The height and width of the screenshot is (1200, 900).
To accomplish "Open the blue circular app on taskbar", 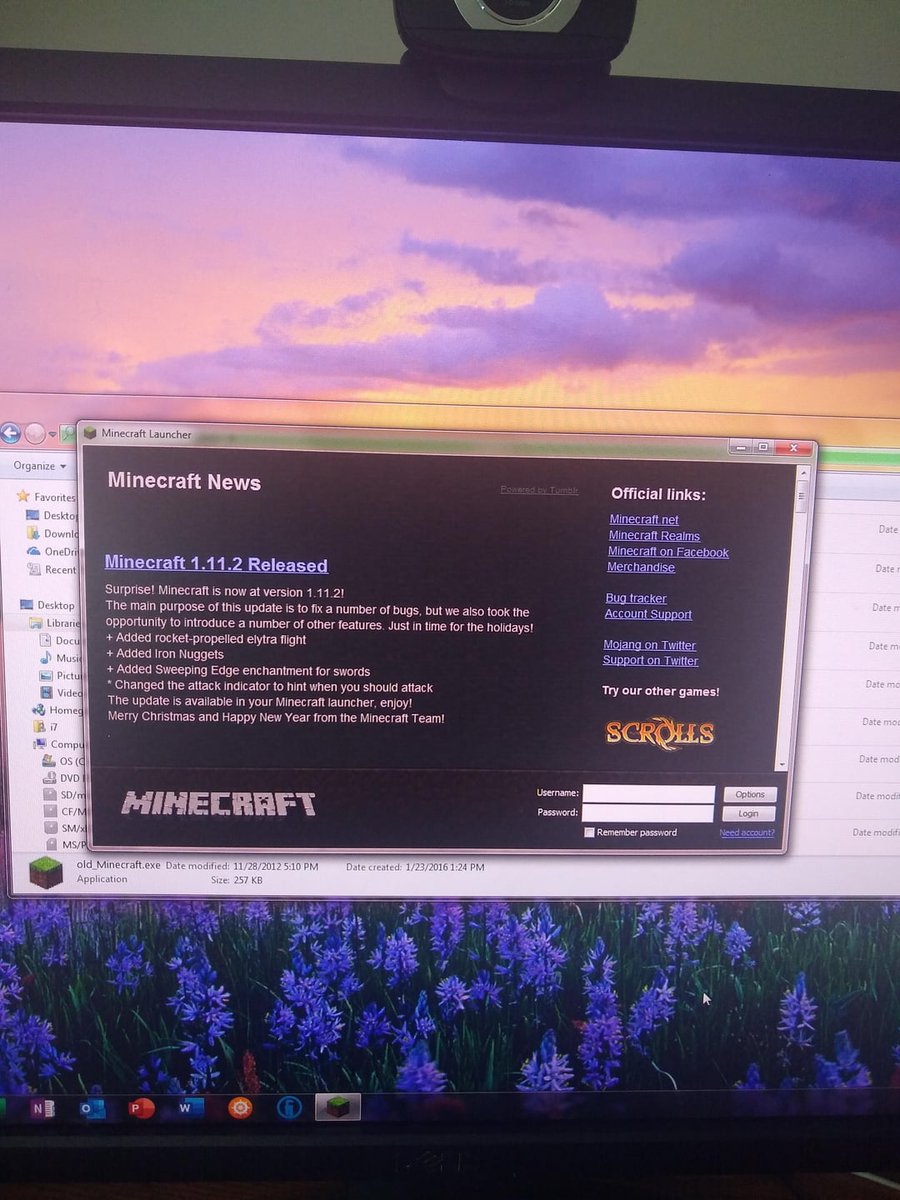I will [291, 1107].
